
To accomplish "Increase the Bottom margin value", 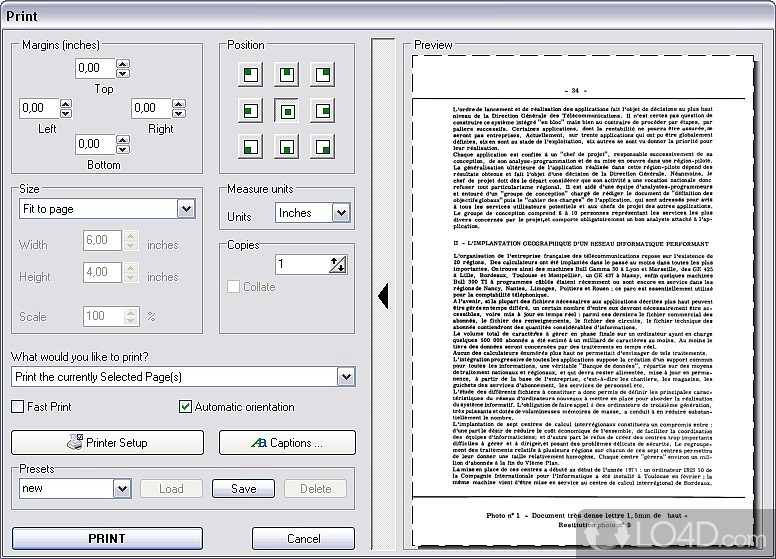I will coord(123,140).
